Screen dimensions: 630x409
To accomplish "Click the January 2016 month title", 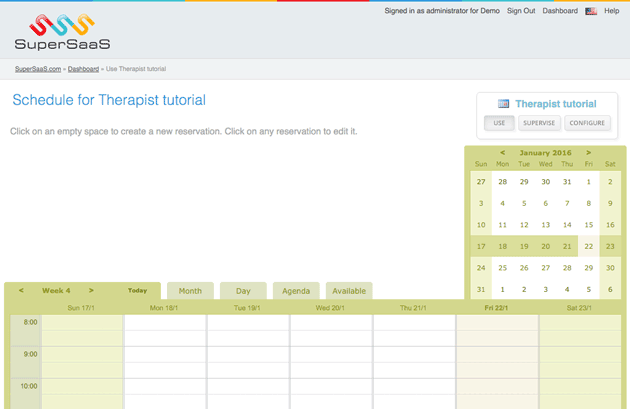I will (x=545, y=153).
